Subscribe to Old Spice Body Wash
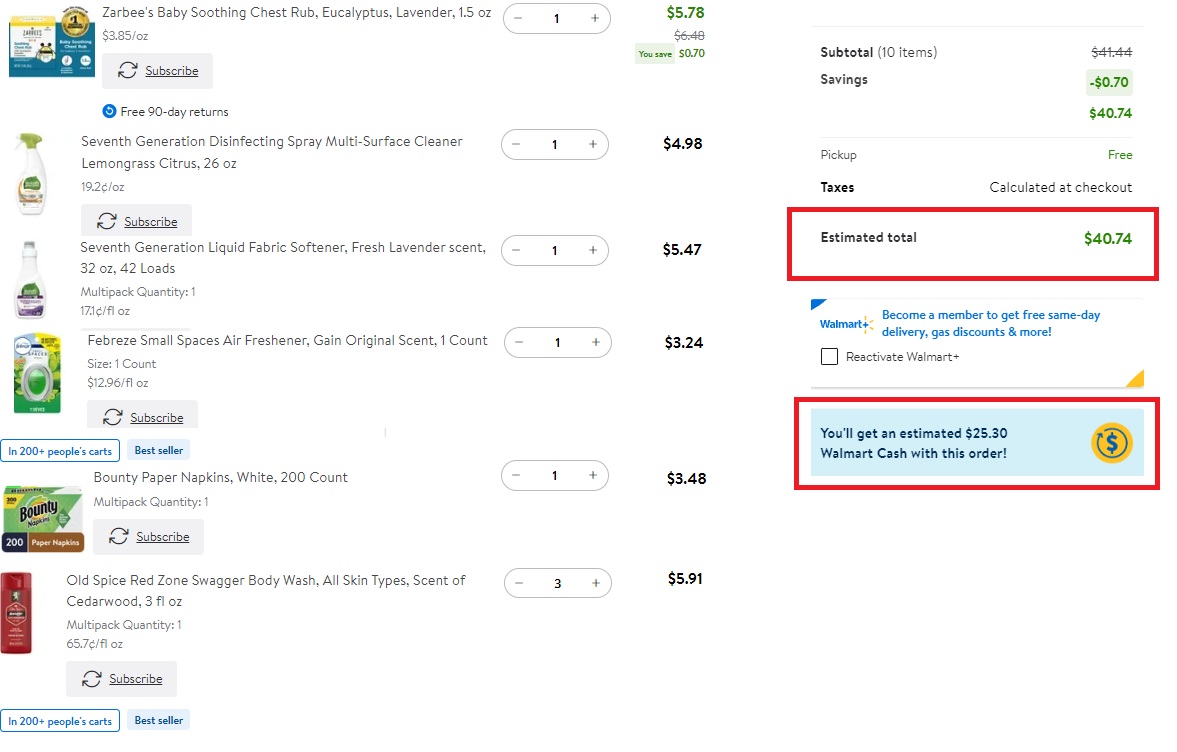Viewport: 1177px width, 752px height. tap(122, 678)
